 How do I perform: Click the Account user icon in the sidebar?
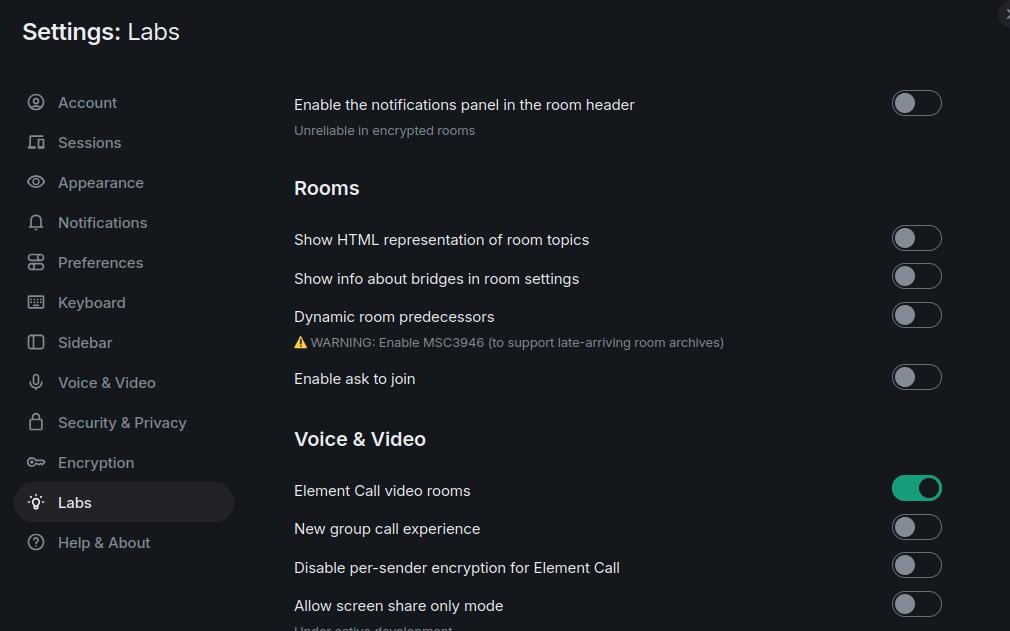(x=36, y=103)
